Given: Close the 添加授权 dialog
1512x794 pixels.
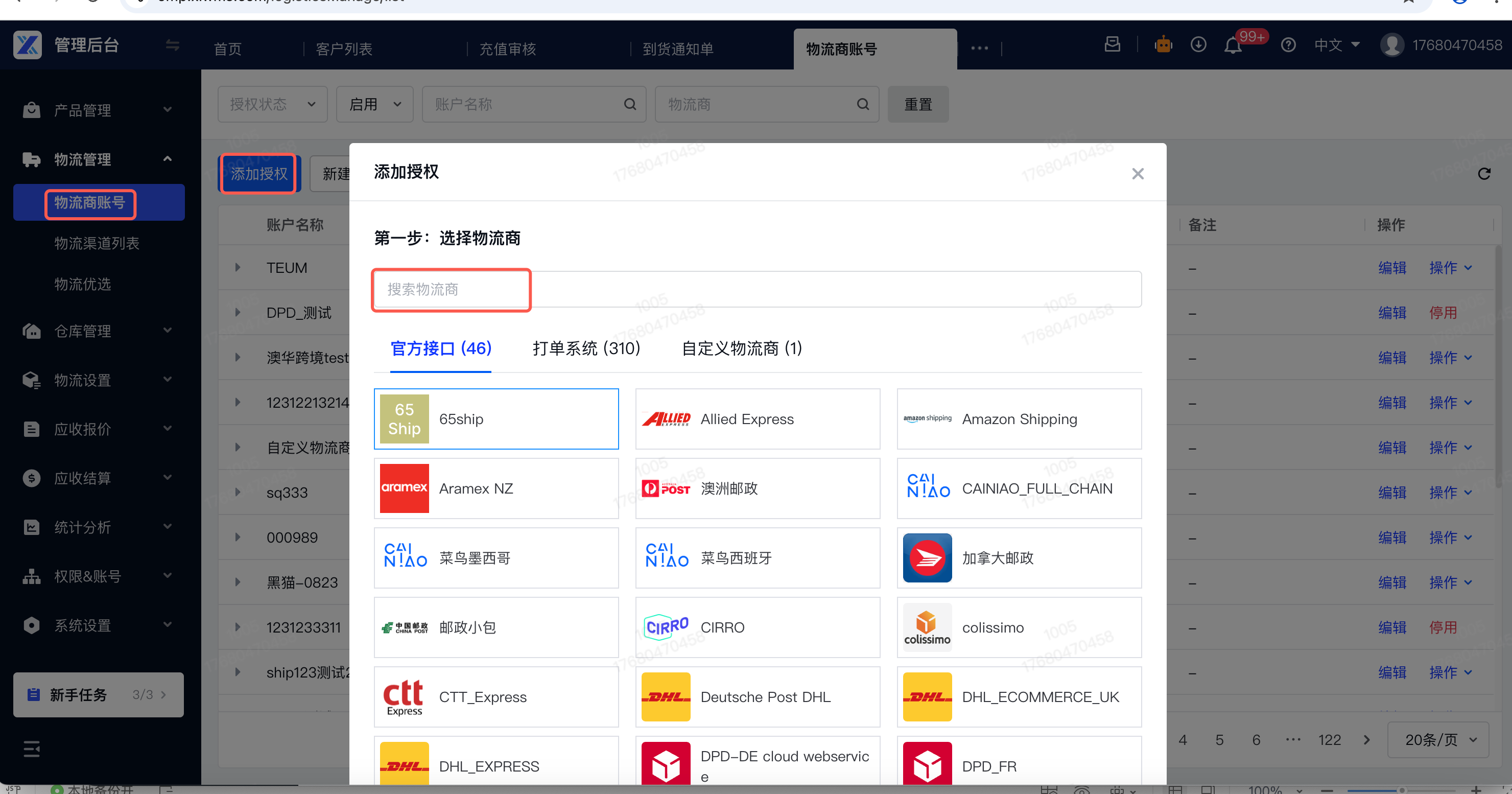Looking at the screenshot, I should click(1138, 174).
